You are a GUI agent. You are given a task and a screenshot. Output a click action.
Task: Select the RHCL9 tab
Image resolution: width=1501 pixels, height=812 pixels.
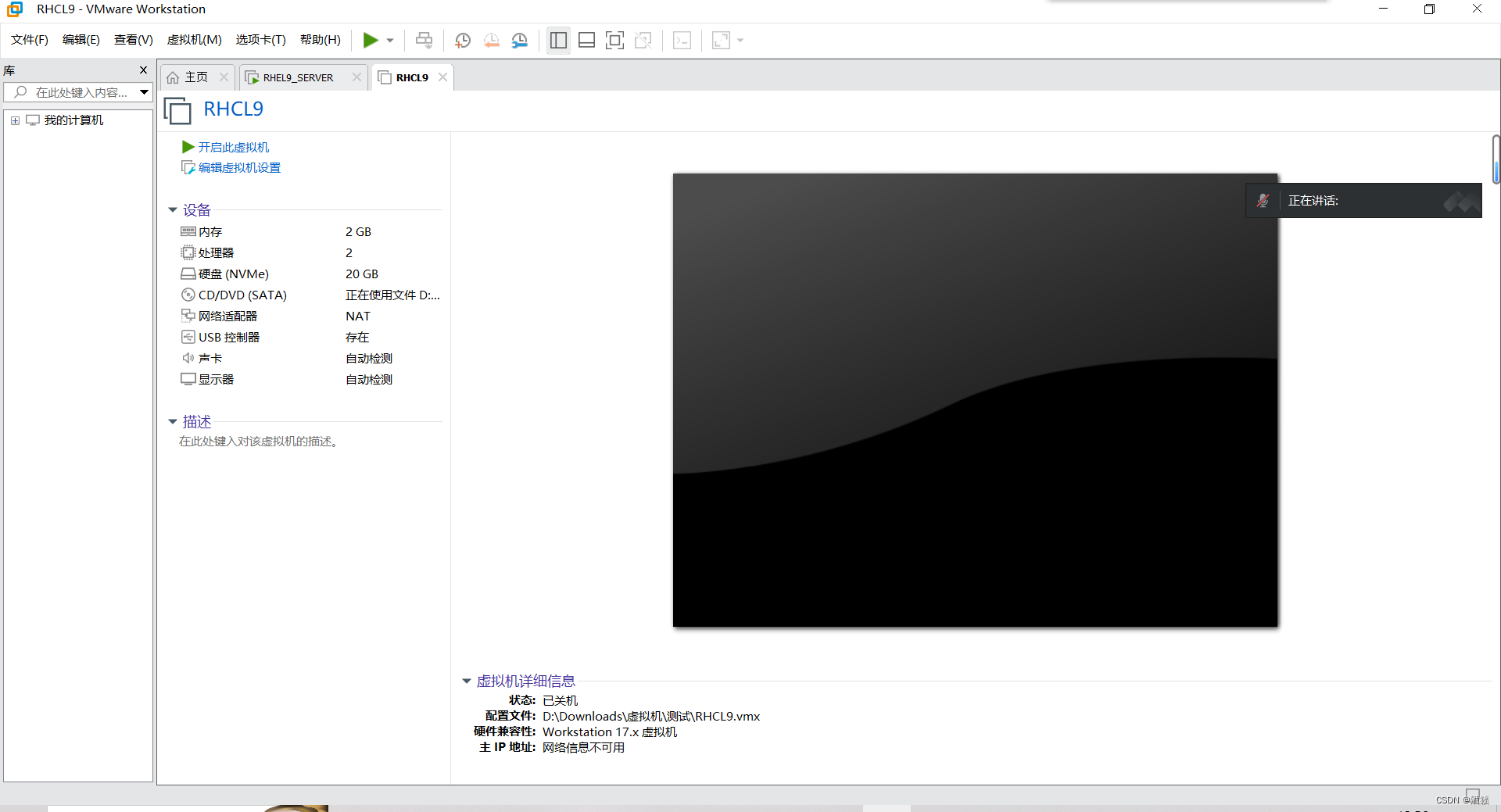tap(412, 77)
